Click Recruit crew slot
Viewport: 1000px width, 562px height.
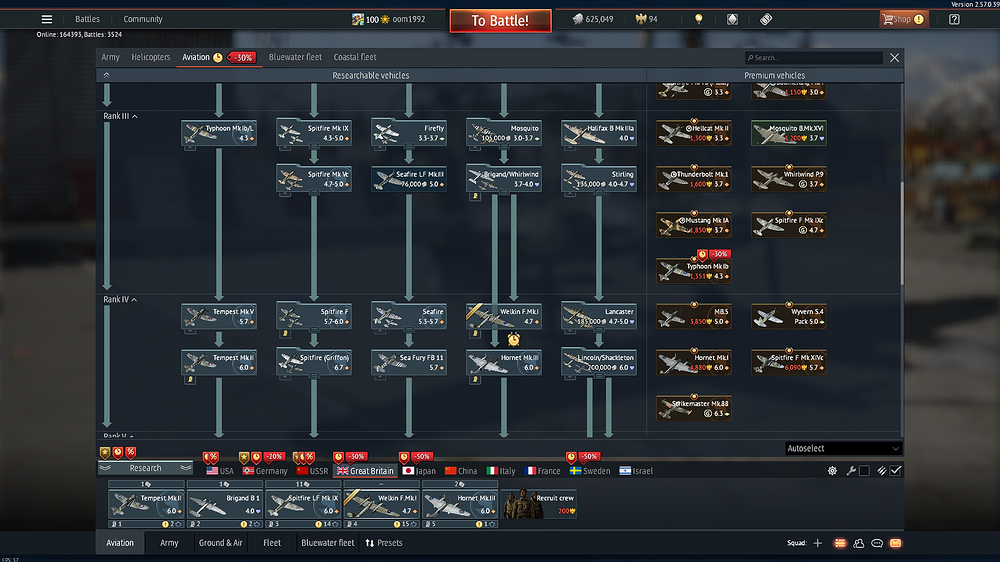(x=539, y=504)
